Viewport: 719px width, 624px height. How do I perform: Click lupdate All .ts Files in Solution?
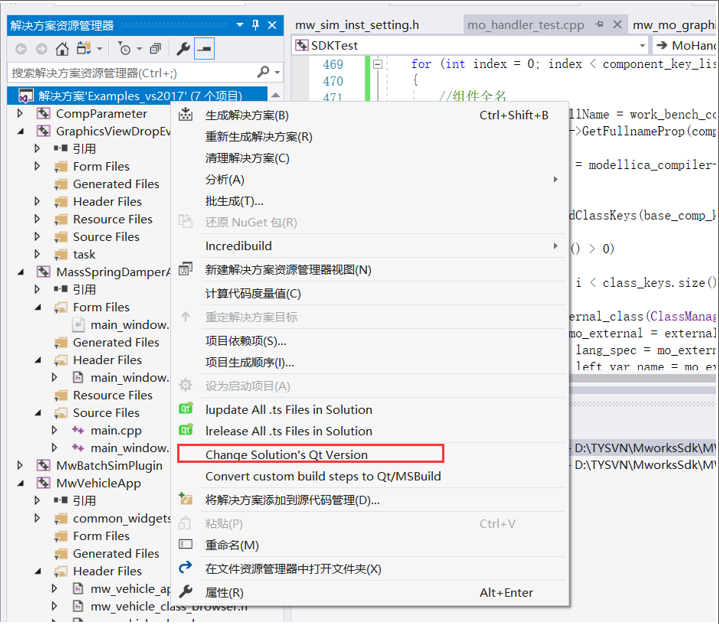371,409
